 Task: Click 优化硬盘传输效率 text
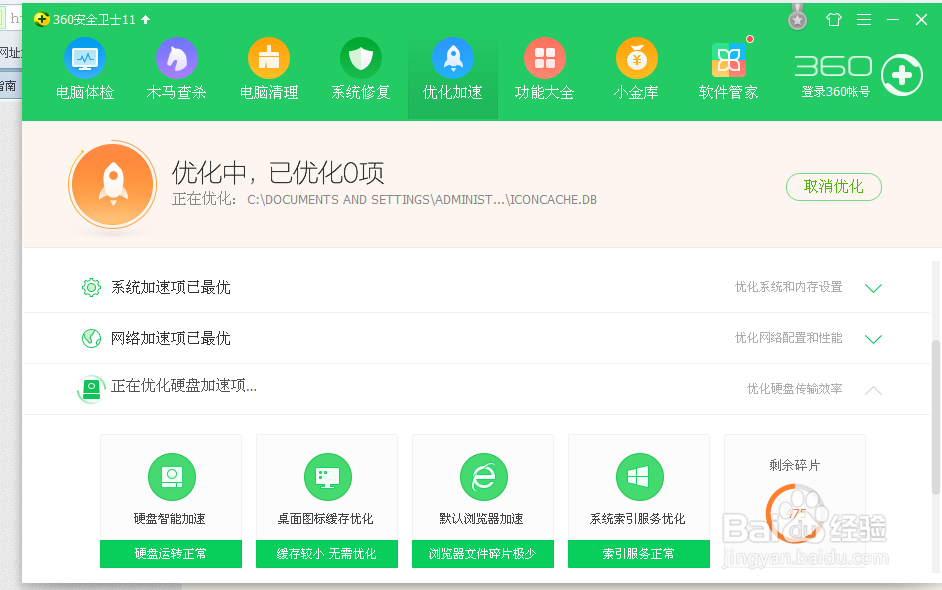(794, 389)
